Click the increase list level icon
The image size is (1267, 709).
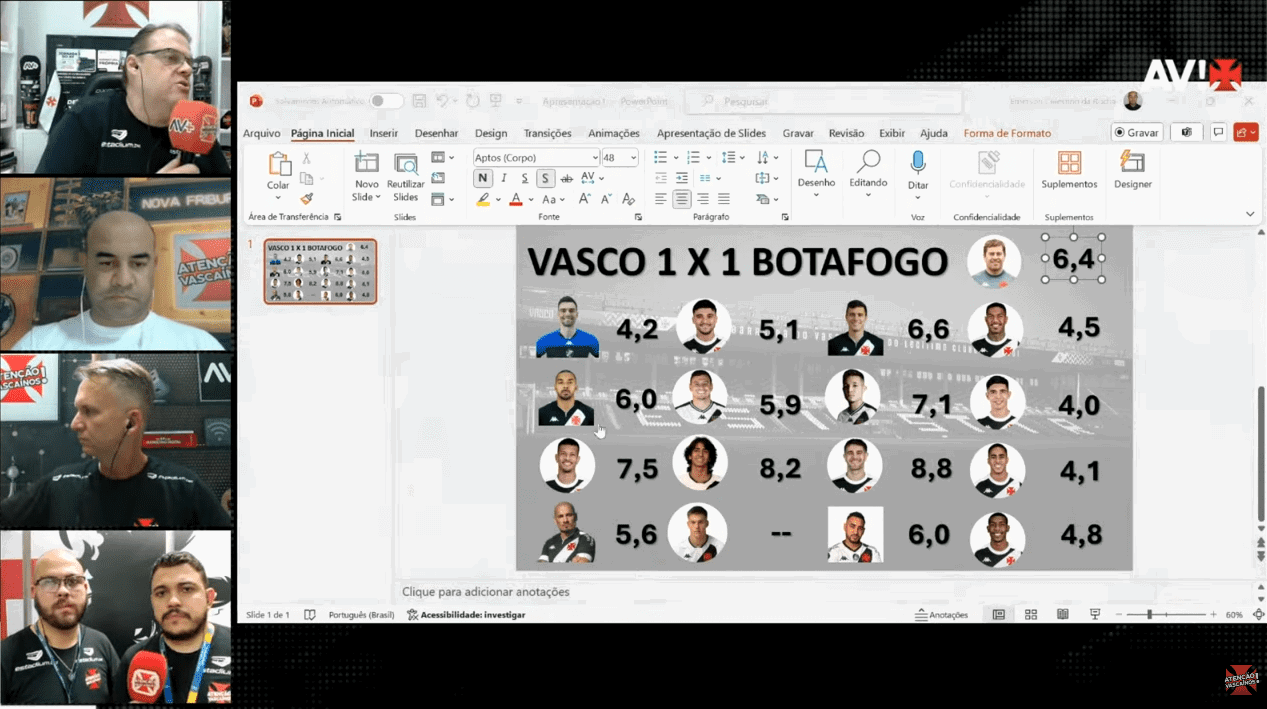(682, 178)
